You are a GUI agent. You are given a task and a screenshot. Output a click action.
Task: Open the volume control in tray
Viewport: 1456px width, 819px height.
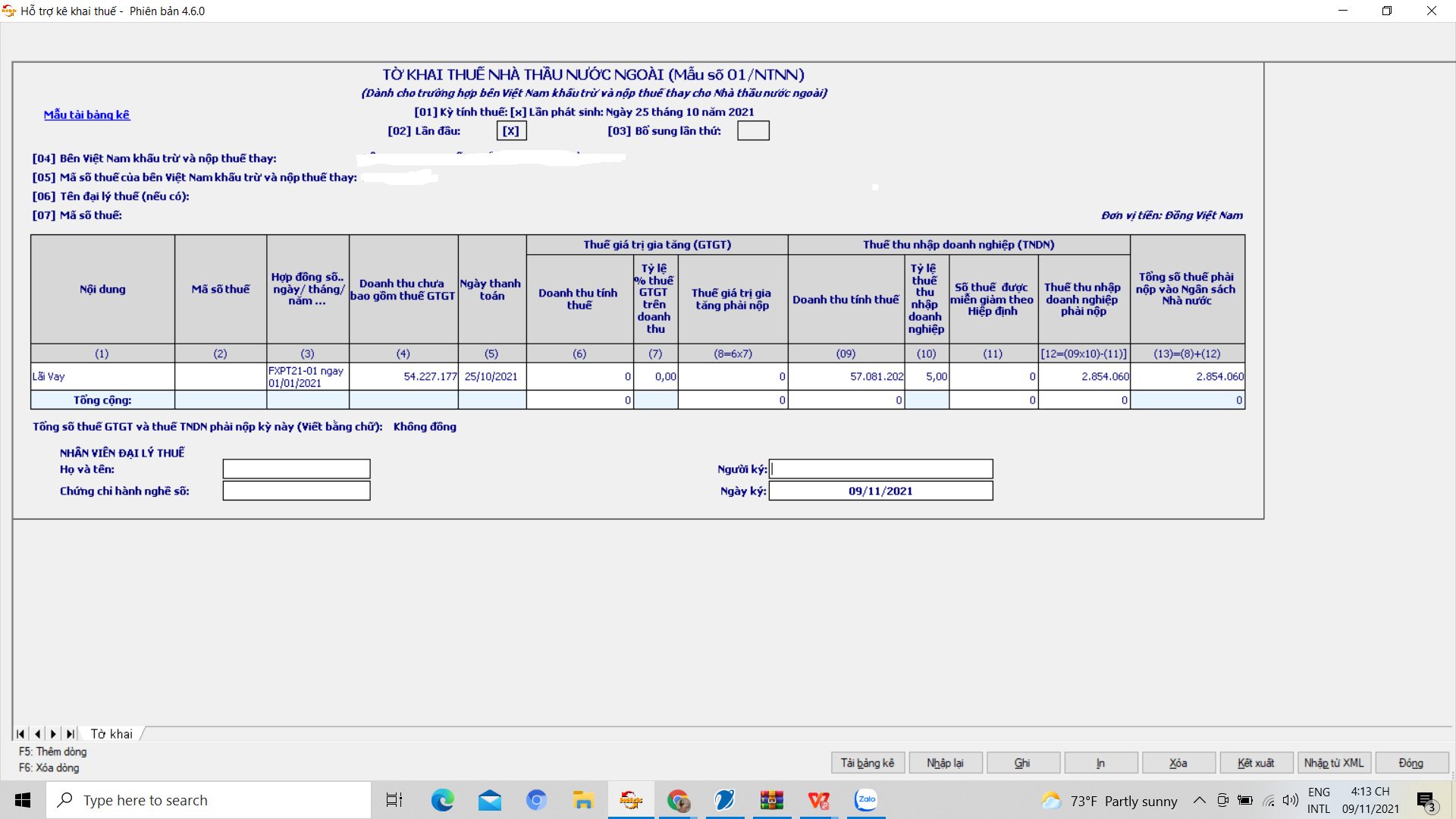(1291, 800)
